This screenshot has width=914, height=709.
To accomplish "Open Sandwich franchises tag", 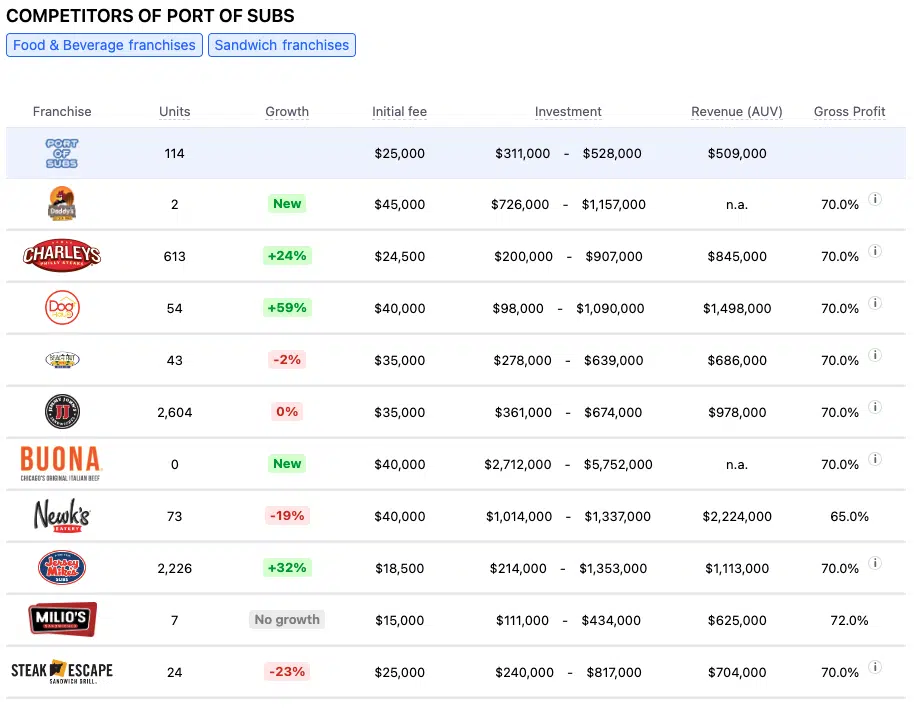I will click(282, 45).
